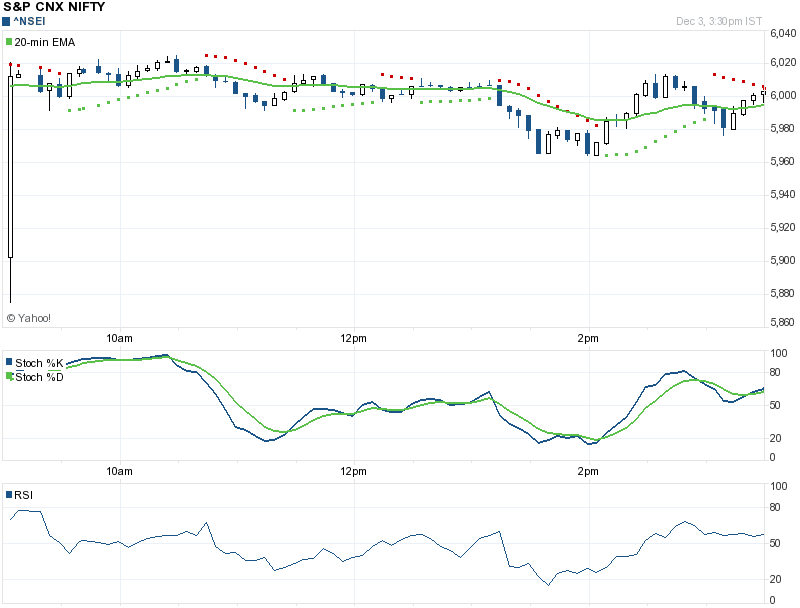Screen dimensions: 800x608
Task: Click the 50 label on Stochastic axis
Action: click(775, 406)
